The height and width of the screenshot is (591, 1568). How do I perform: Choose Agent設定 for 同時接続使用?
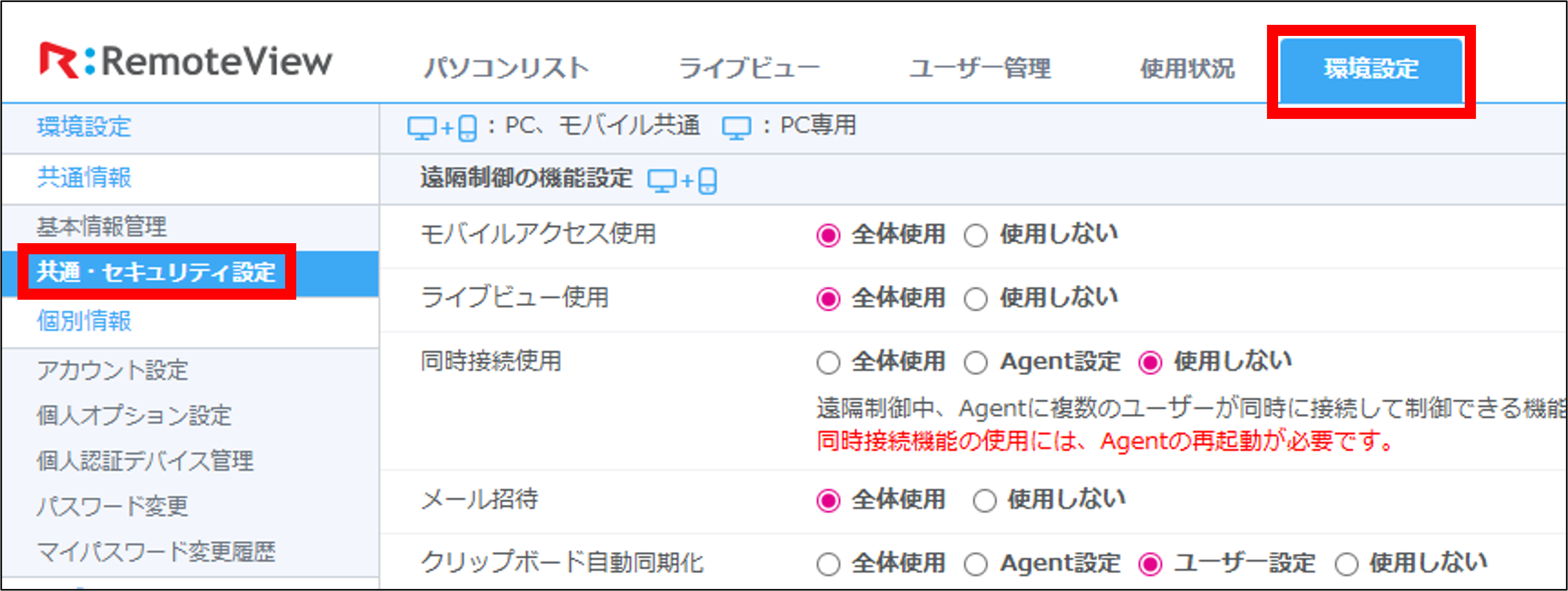point(976,363)
